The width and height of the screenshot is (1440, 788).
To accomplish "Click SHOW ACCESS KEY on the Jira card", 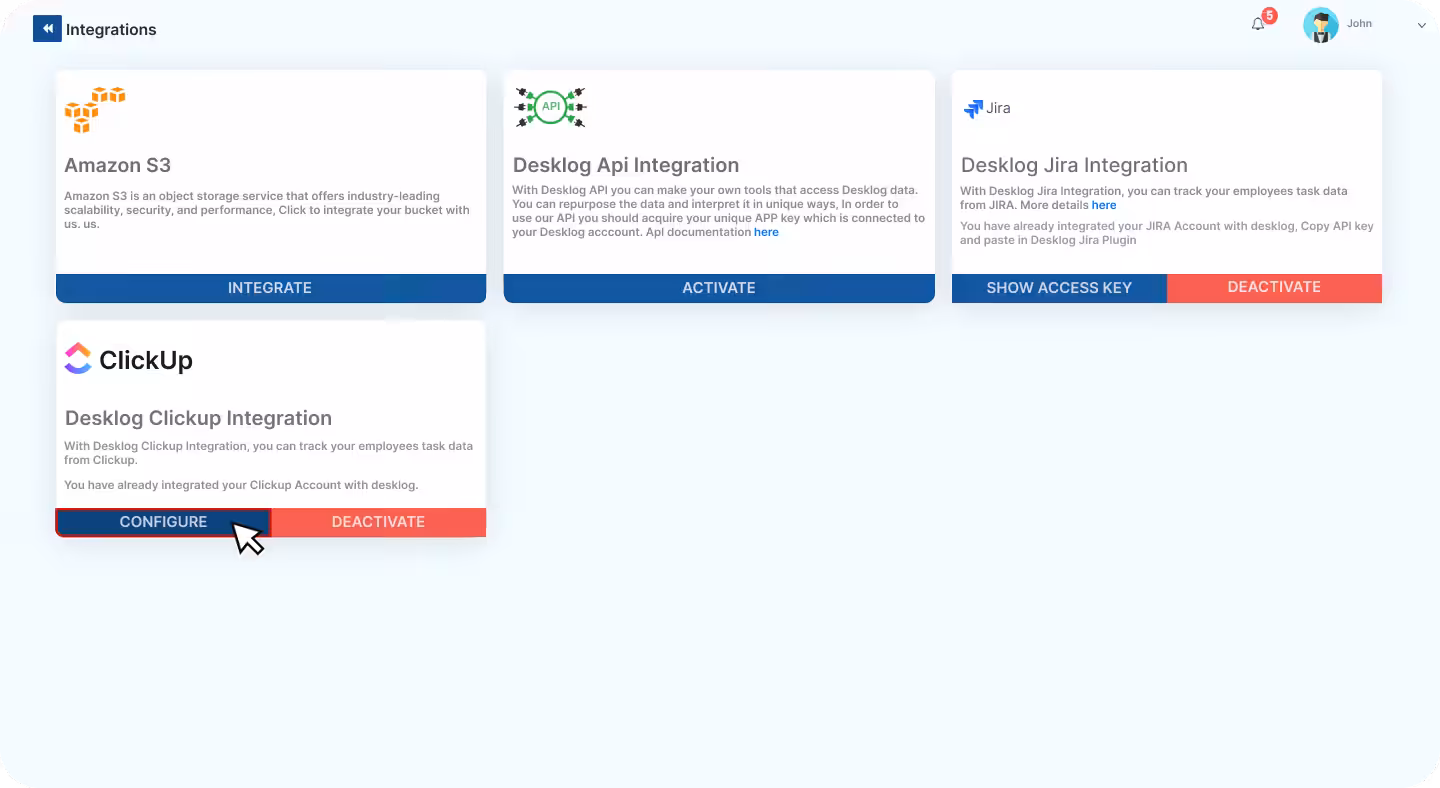I will click(x=1059, y=288).
